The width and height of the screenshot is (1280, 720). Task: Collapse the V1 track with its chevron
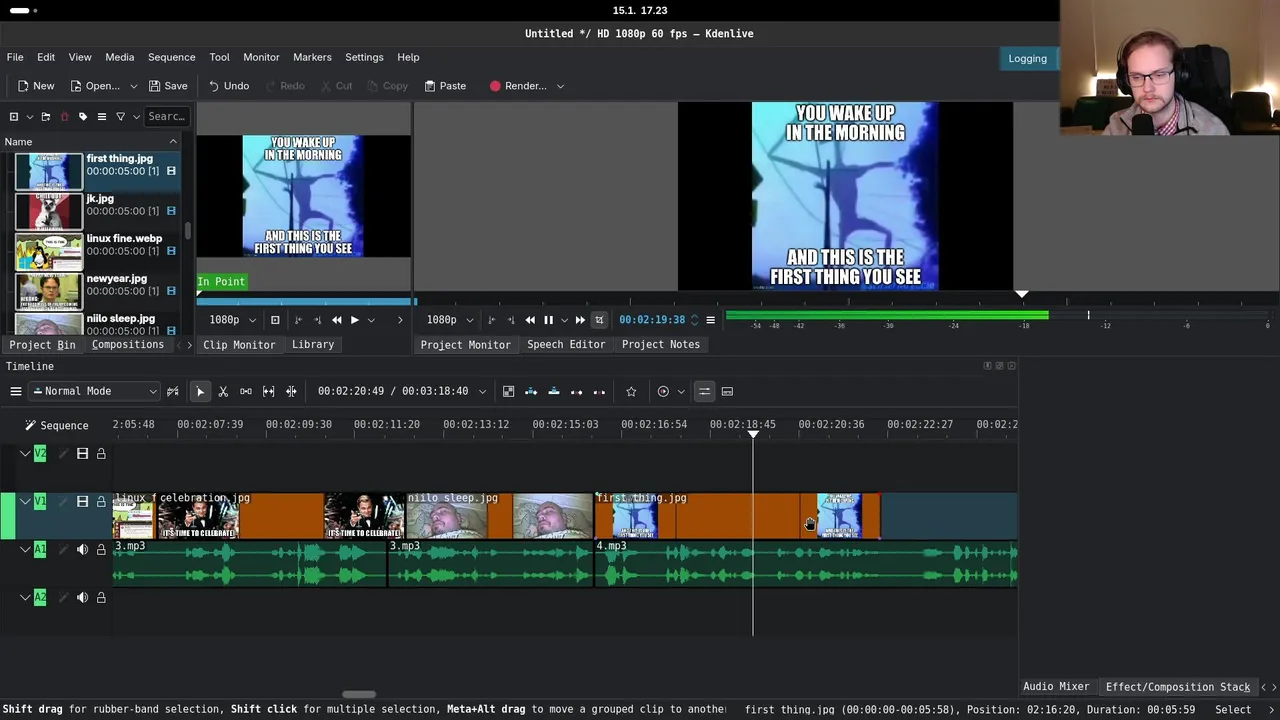(x=25, y=502)
